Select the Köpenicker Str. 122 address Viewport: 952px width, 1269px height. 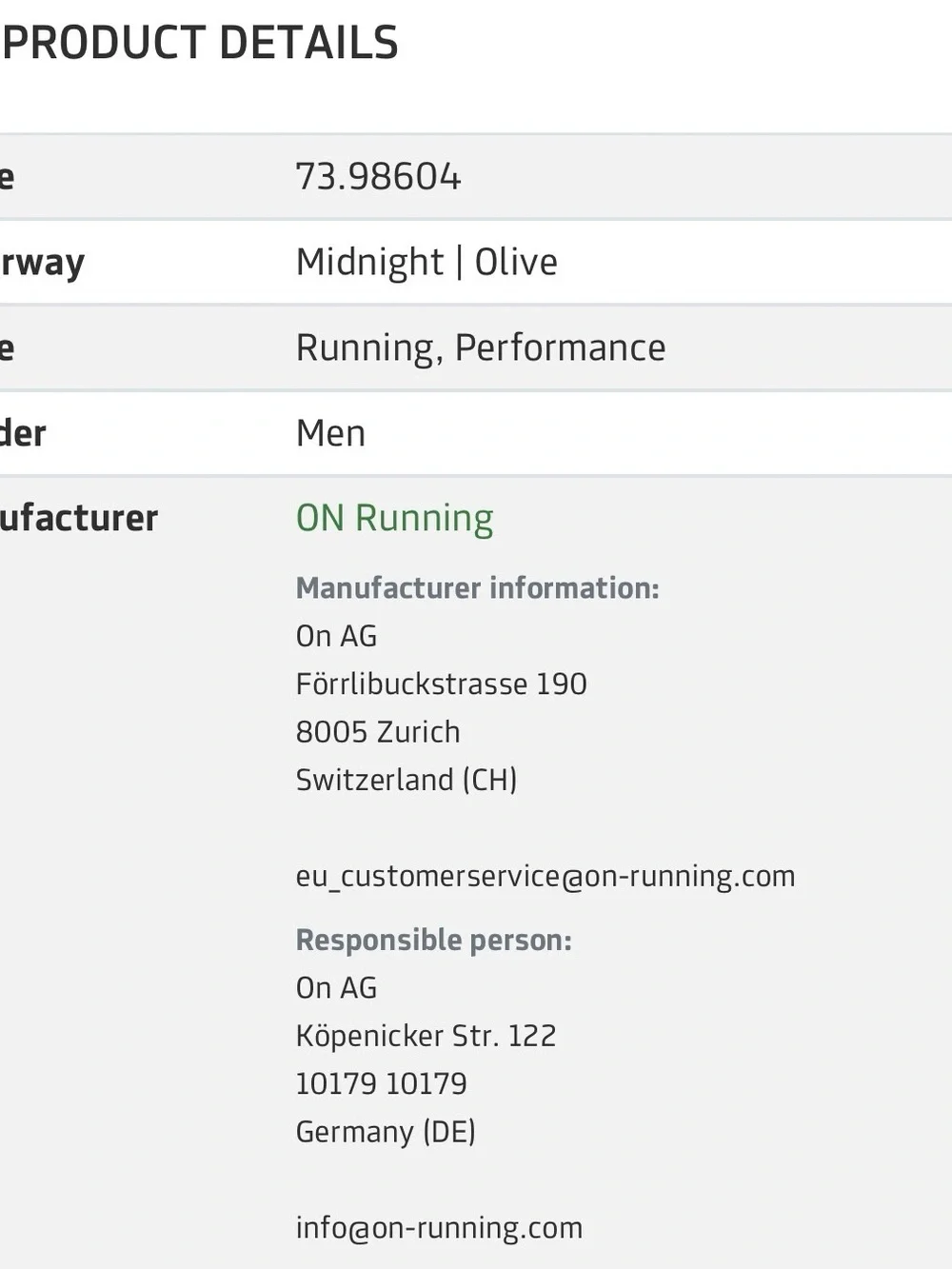pyautogui.click(x=426, y=1036)
